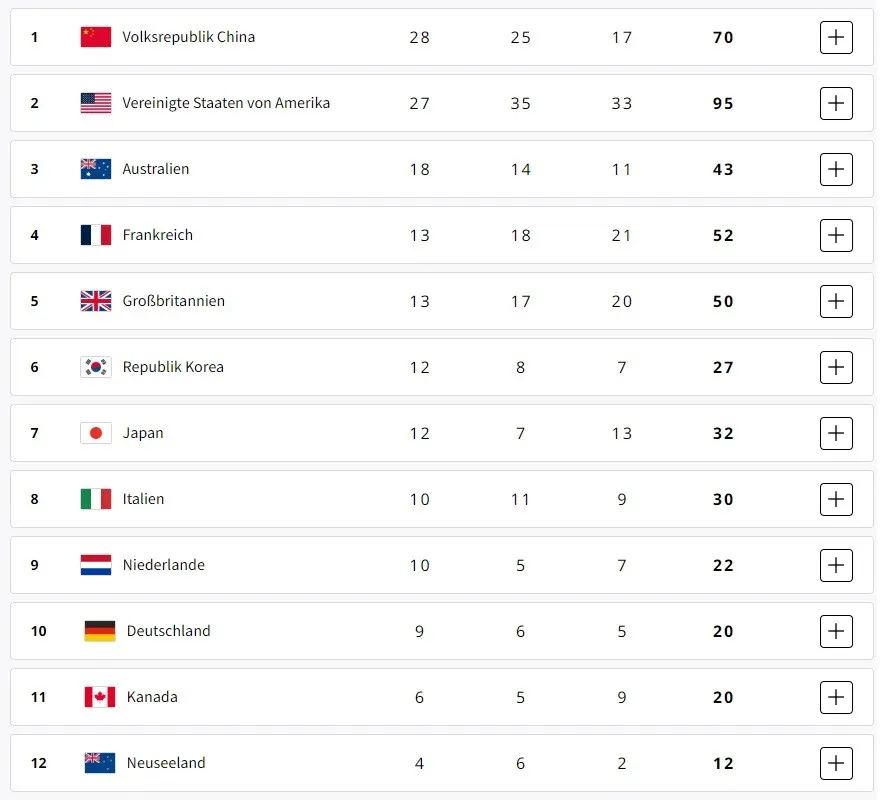Click the French tricolor flag icon
The image size is (888, 800).
[x=96, y=235]
